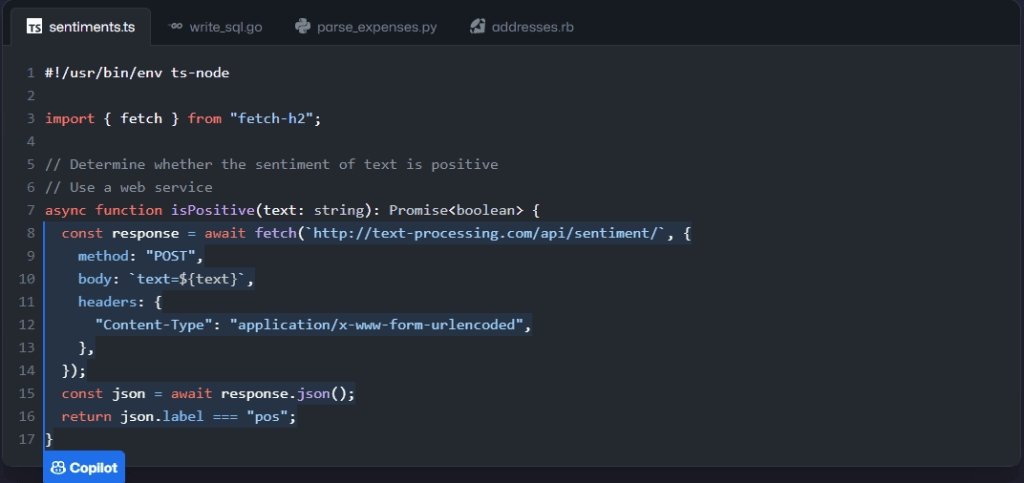Click line number 8 in the gutter
The width and height of the screenshot is (1024, 483).
[x=30, y=233]
